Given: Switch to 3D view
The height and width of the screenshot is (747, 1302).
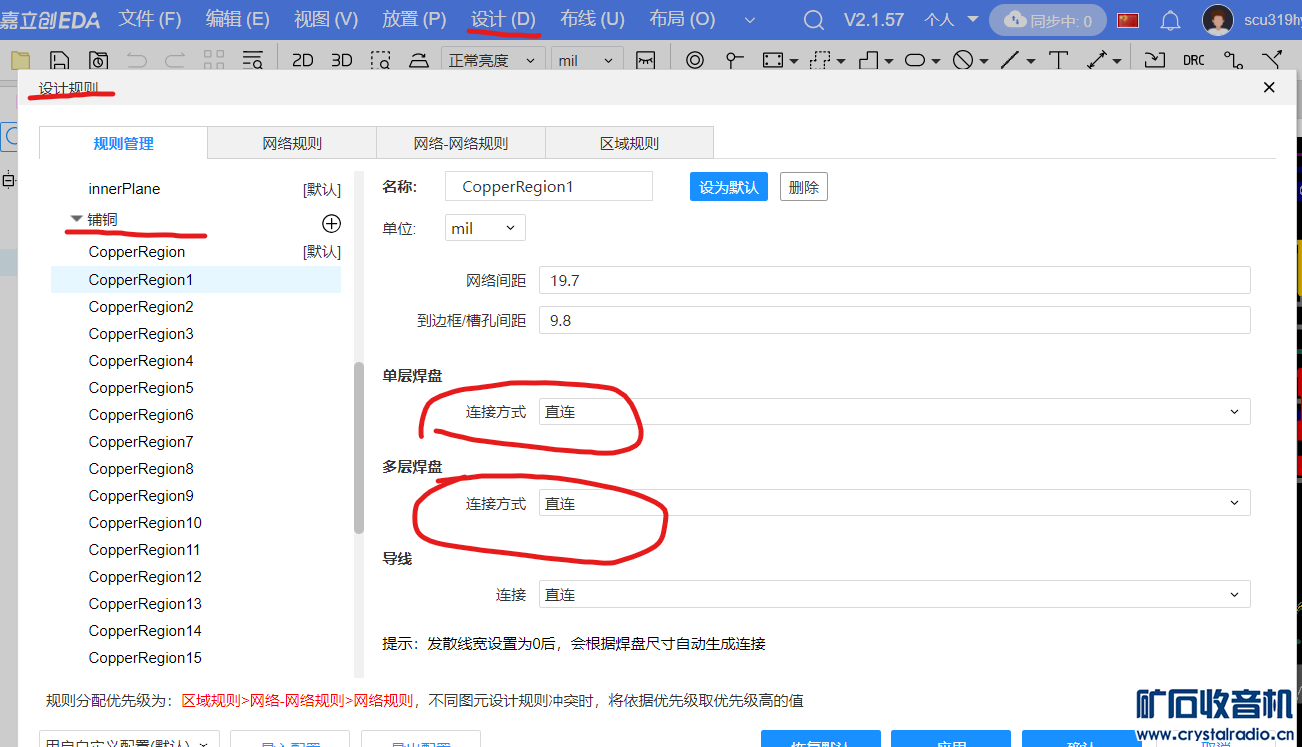Looking at the screenshot, I should pyautogui.click(x=342, y=60).
